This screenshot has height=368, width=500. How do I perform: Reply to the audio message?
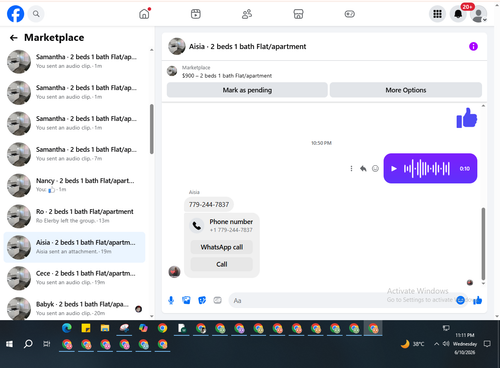(x=363, y=169)
